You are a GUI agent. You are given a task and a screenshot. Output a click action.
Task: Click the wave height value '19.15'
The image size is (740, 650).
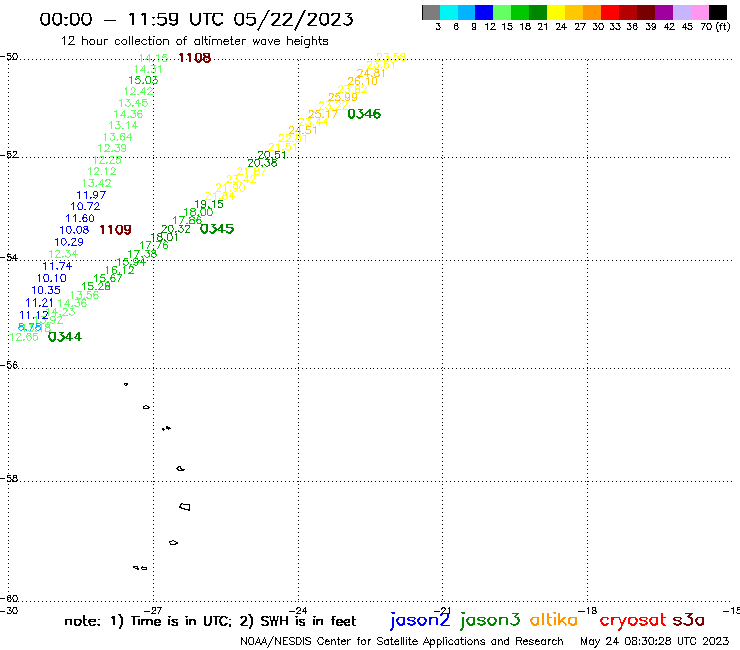point(209,204)
